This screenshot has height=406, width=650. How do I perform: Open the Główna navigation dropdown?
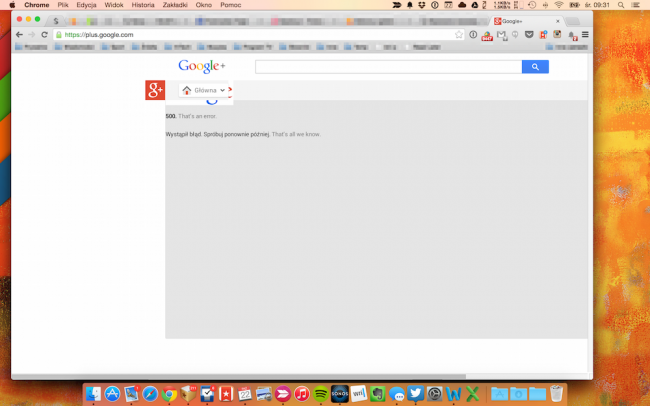(x=204, y=90)
